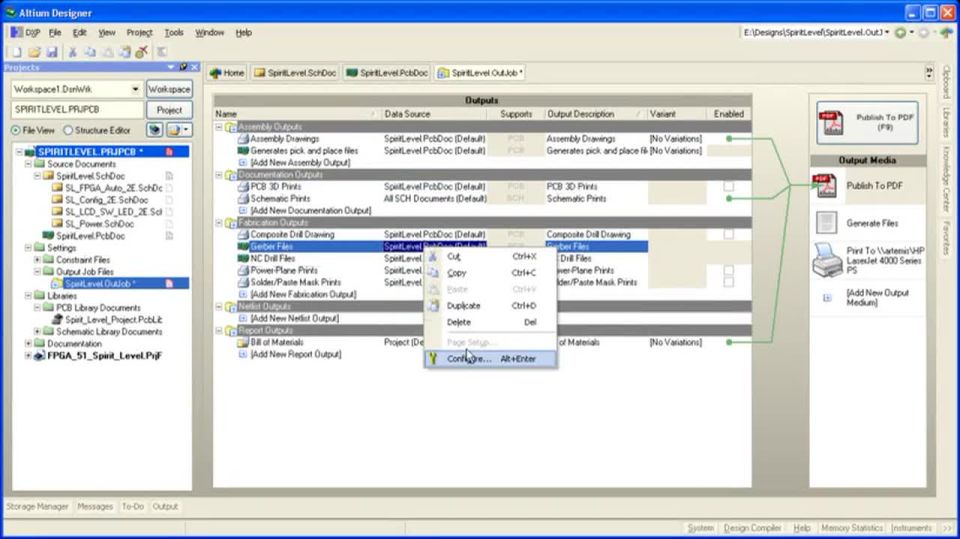Select the Publish To PDF output medium icon

coord(824,186)
